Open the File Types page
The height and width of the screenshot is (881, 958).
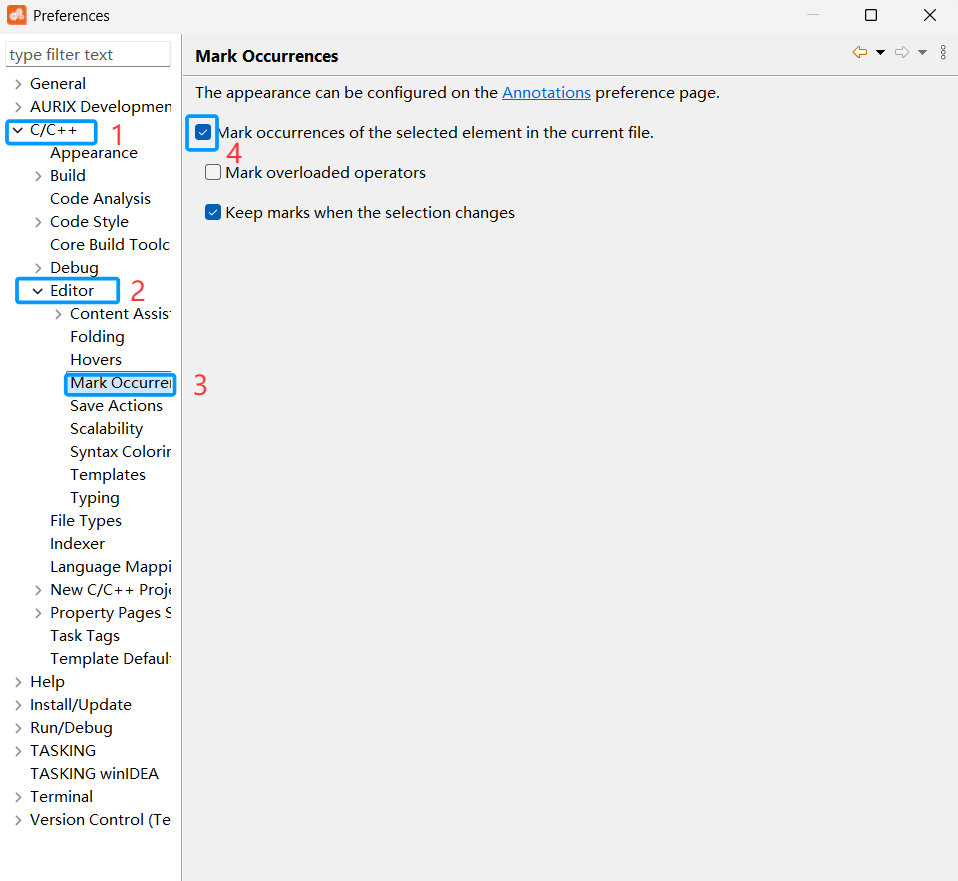coord(86,521)
